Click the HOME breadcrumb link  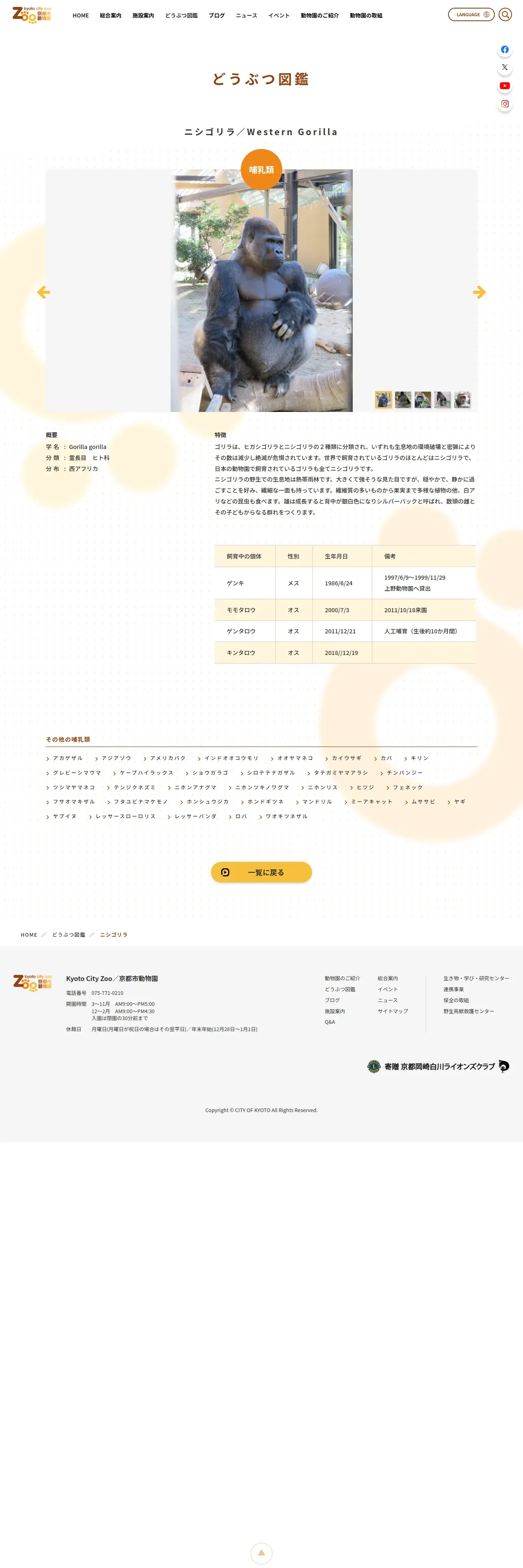(x=29, y=935)
